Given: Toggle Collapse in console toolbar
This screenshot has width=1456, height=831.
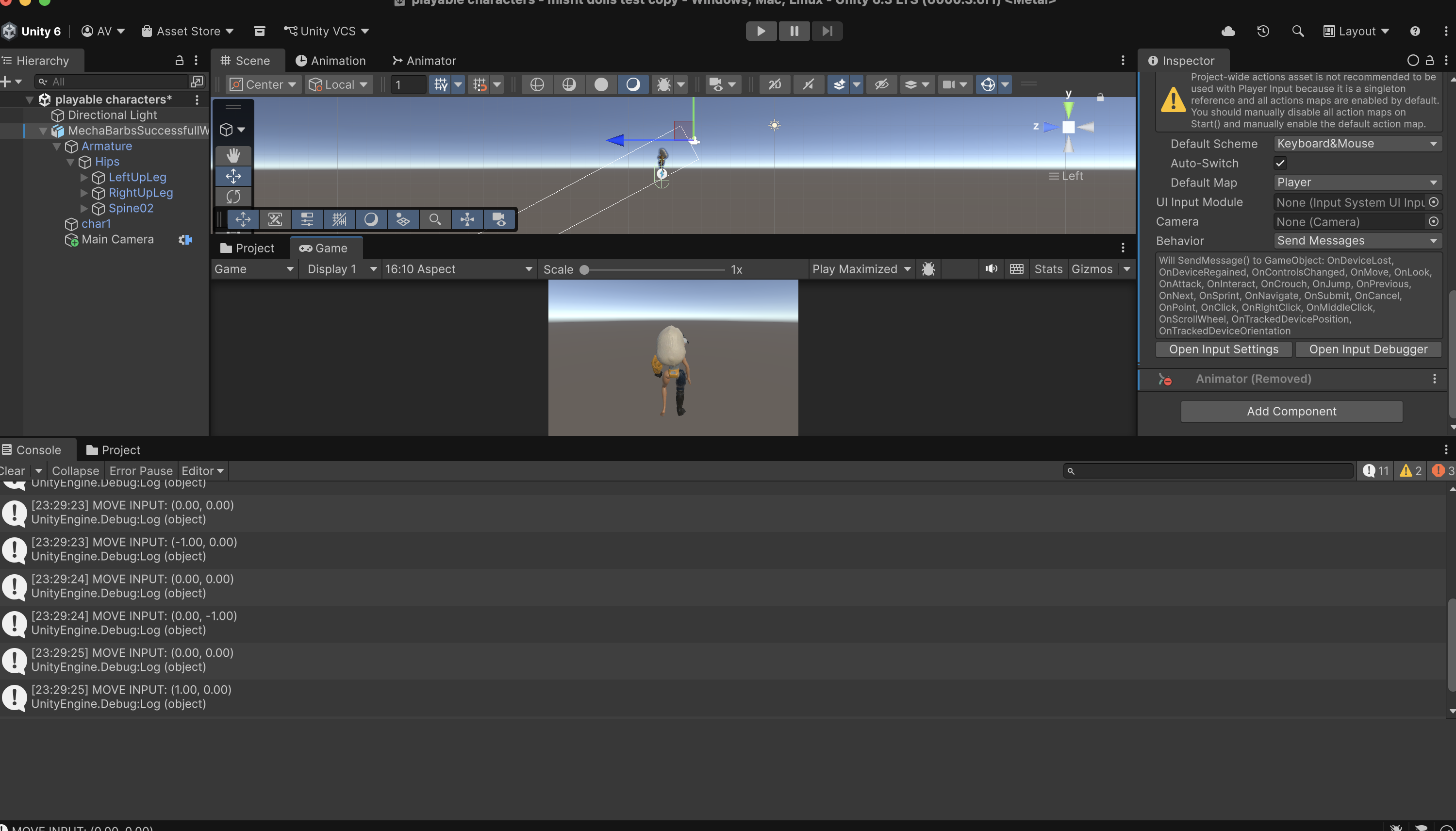Looking at the screenshot, I should pos(75,471).
